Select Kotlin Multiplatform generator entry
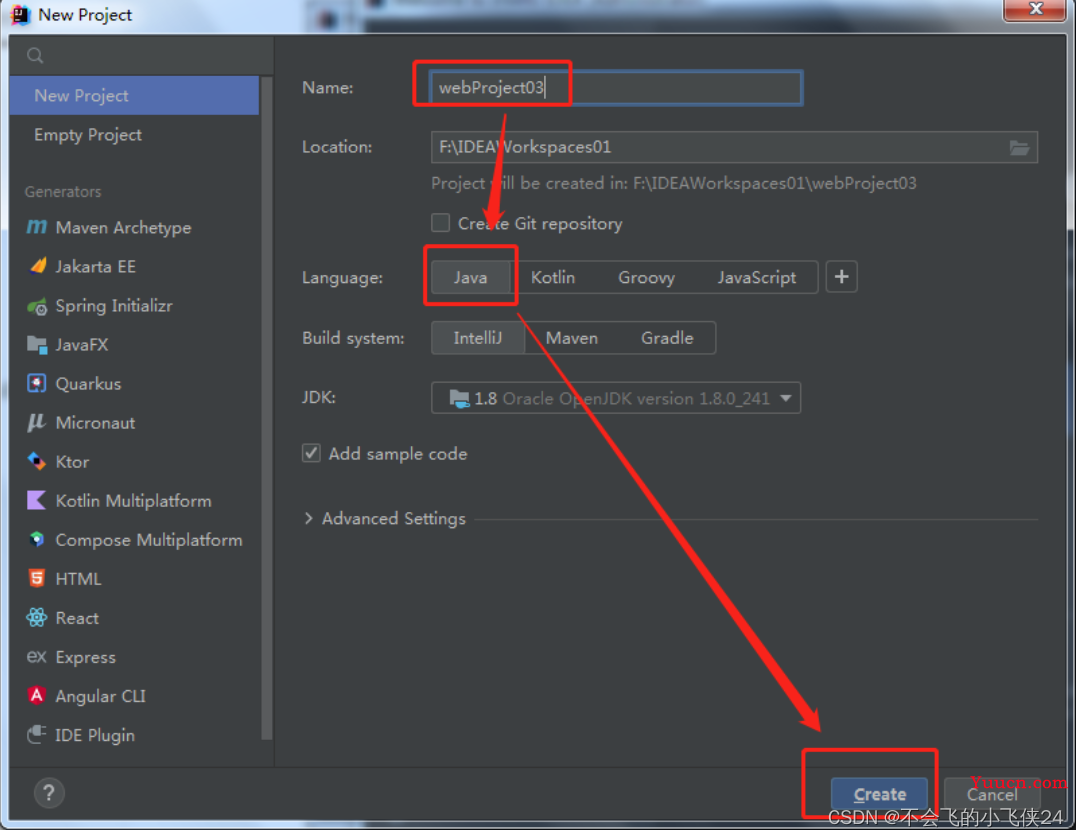1080x837 pixels. pos(134,501)
